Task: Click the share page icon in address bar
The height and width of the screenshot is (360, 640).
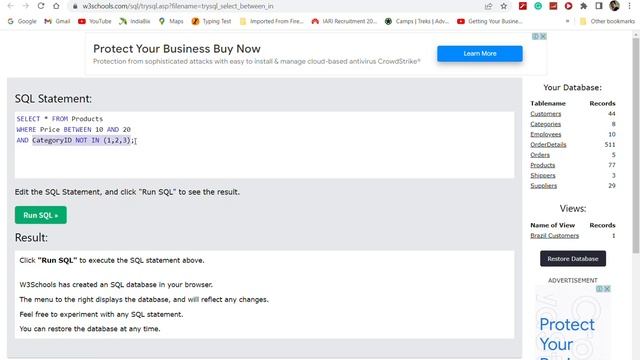Action: (x=488, y=6)
